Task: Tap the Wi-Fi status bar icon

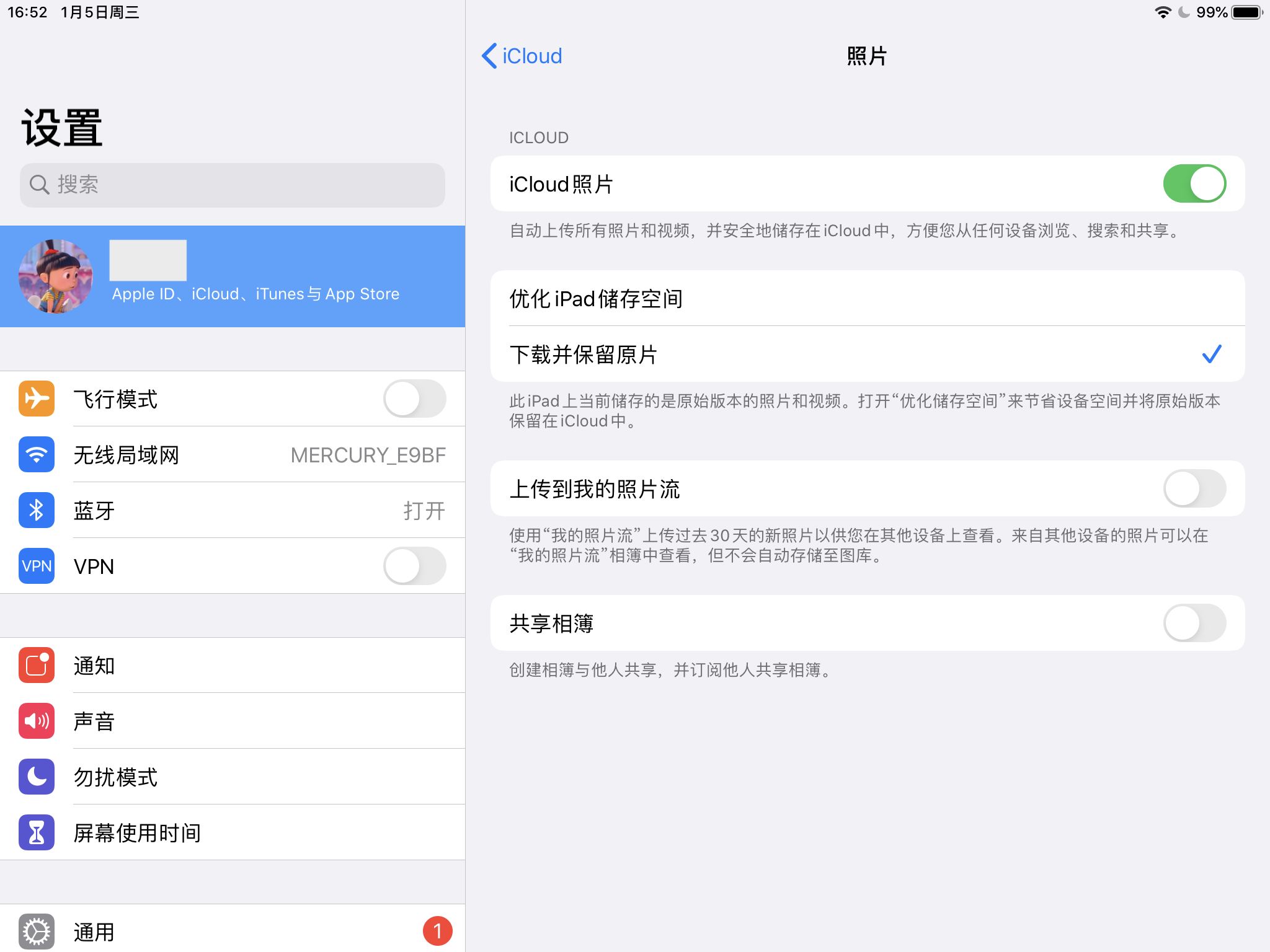Action: (x=1163, y=12)
